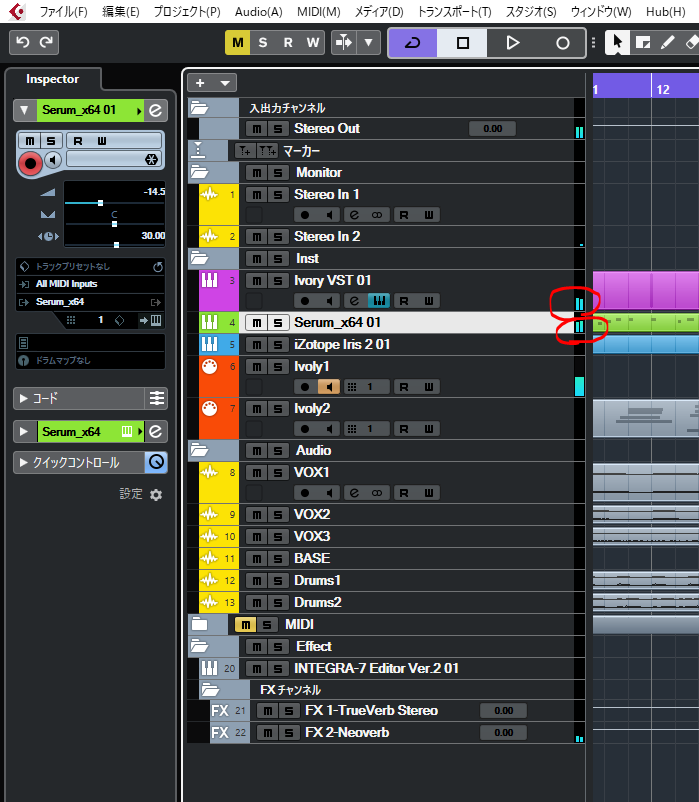Open the ファイル(F) menu
The height and width of the screenshot is (802, 699).
63,11
